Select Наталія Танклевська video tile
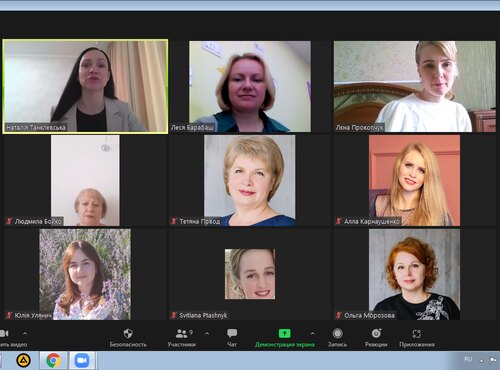The image size is (500, 370). click(85, 86)
